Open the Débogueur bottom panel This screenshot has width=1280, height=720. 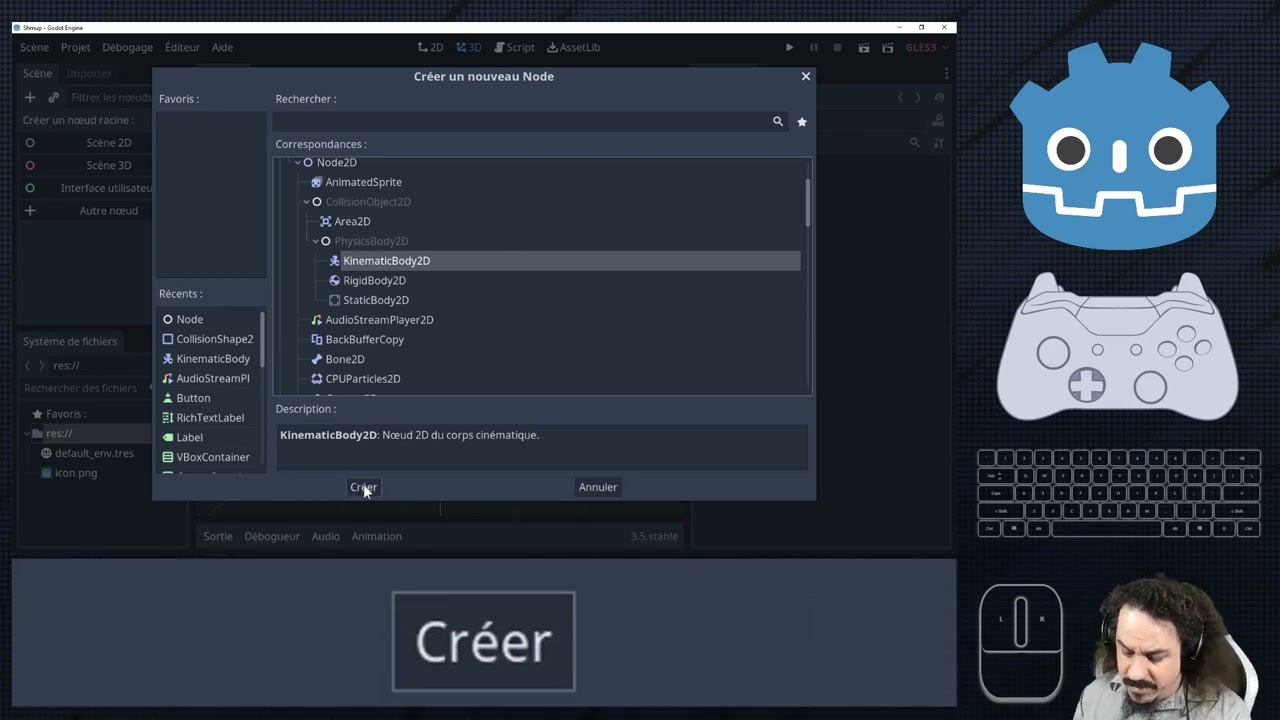272,536
